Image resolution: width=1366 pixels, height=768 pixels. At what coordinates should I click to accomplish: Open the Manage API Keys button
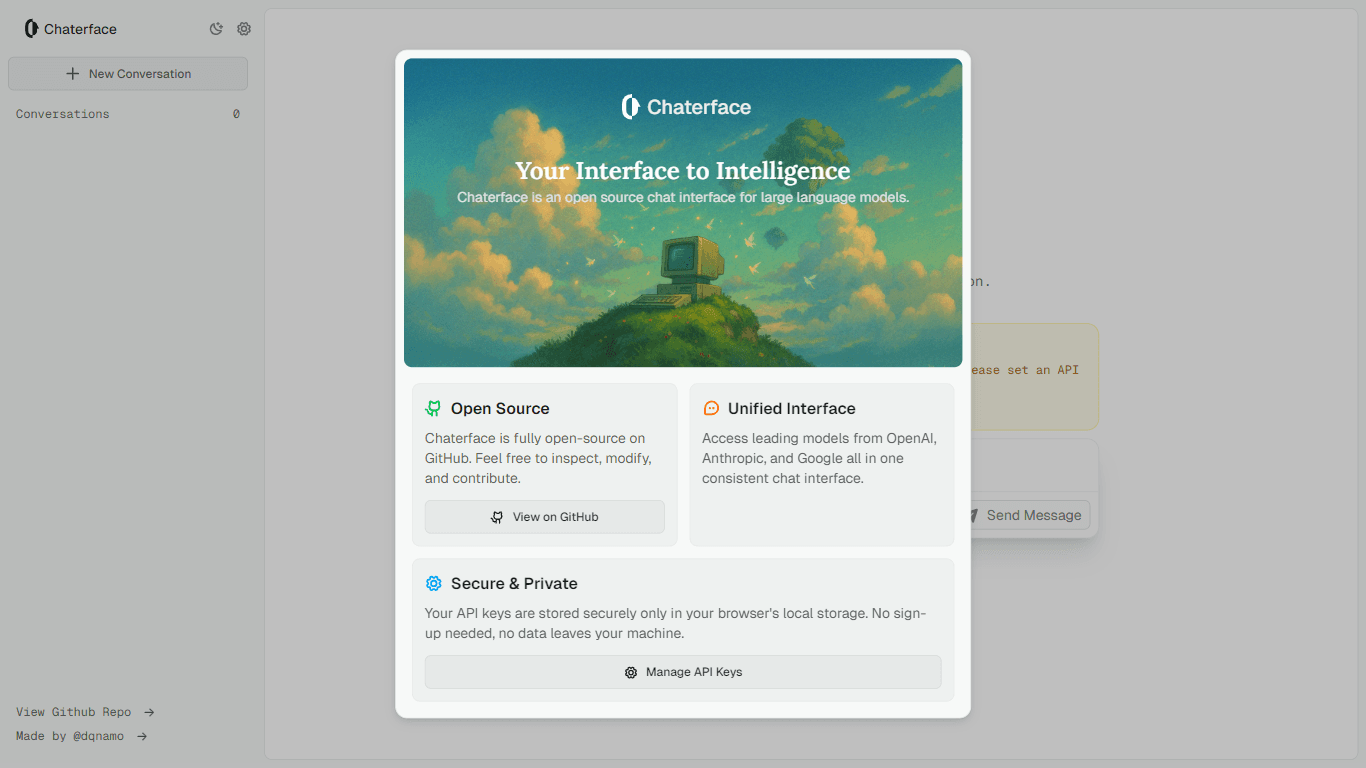(683, 672)
